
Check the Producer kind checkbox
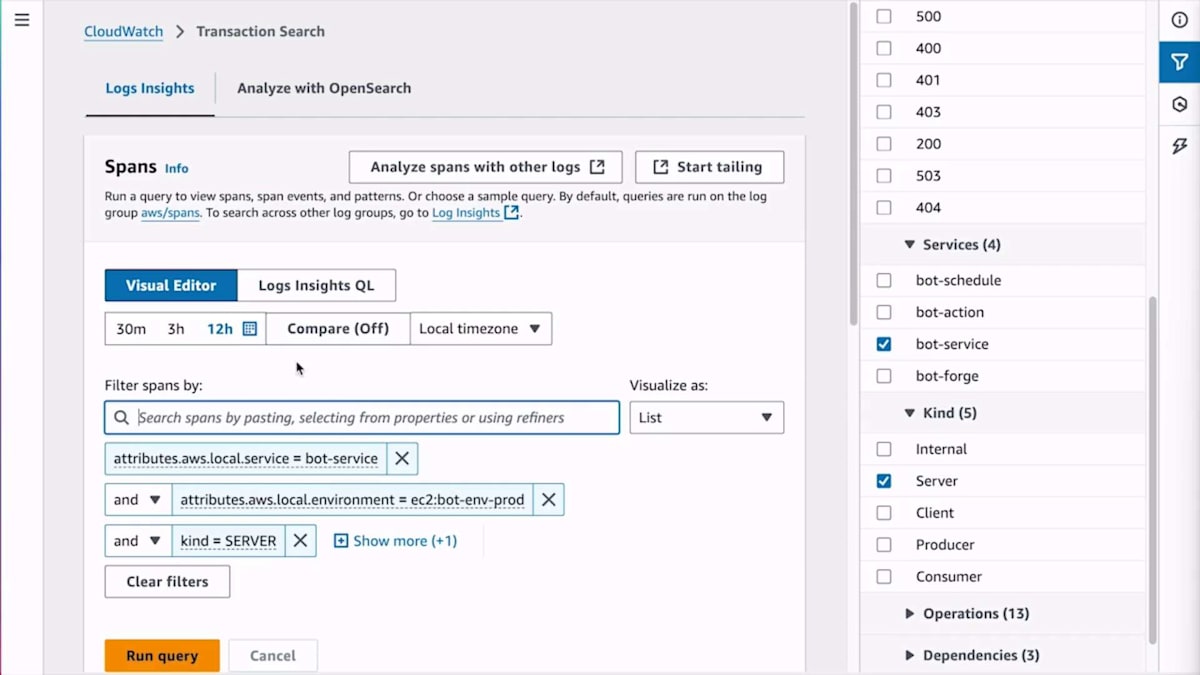884,545
